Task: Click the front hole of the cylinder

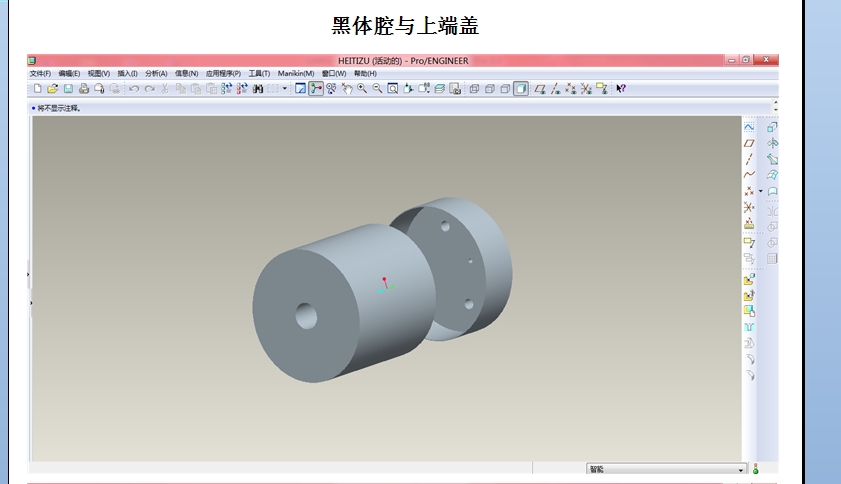Action: (306, 316)
